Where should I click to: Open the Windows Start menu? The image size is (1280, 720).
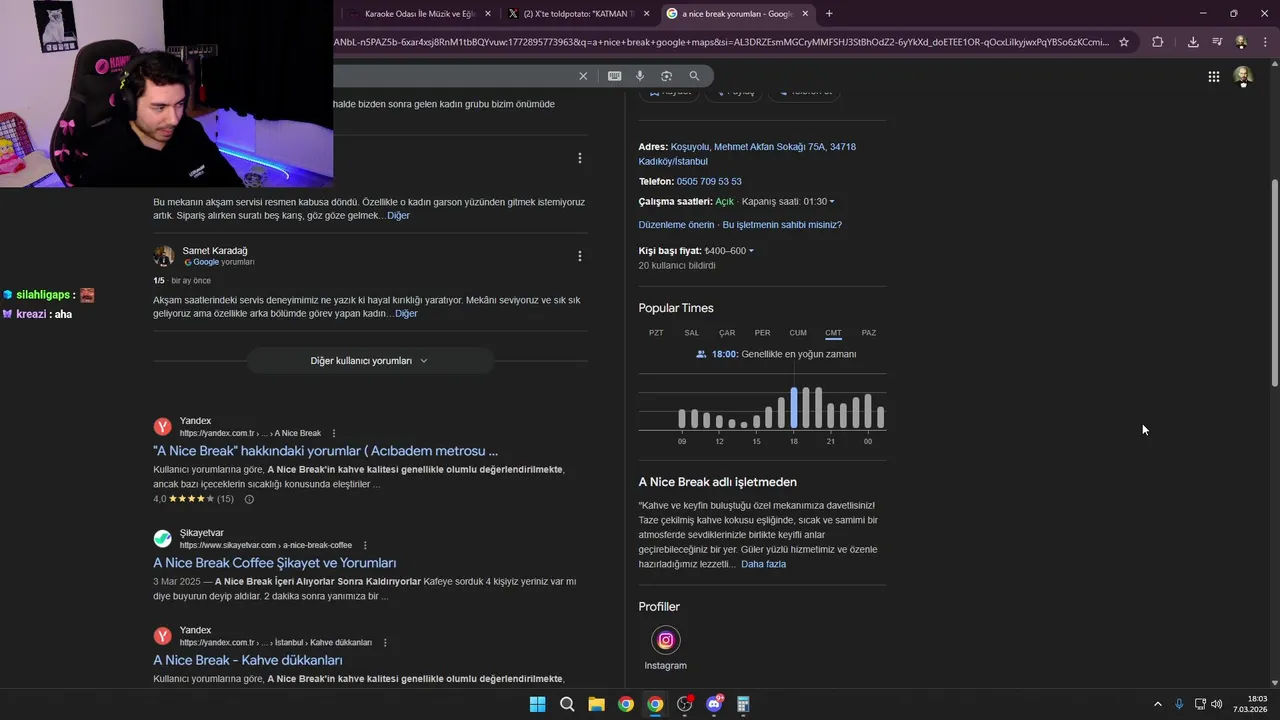point(537,704)
